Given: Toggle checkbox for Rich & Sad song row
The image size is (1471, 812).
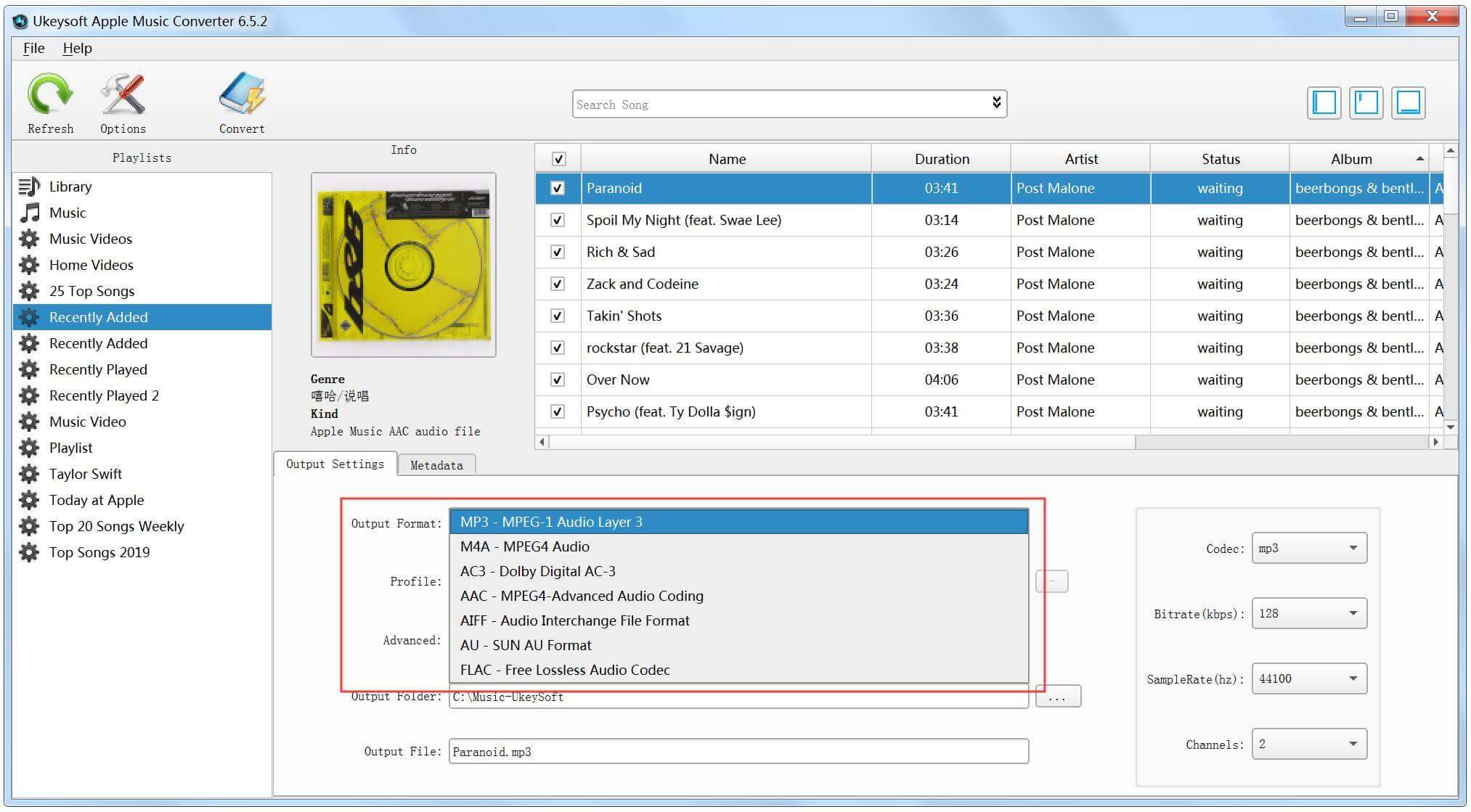Looking at the screenshot, I should 557,252.
